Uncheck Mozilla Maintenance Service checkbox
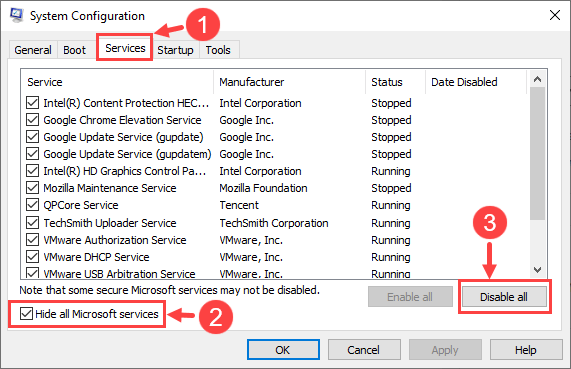The height and width of the screenshot is (369, 571). (32, 188)
